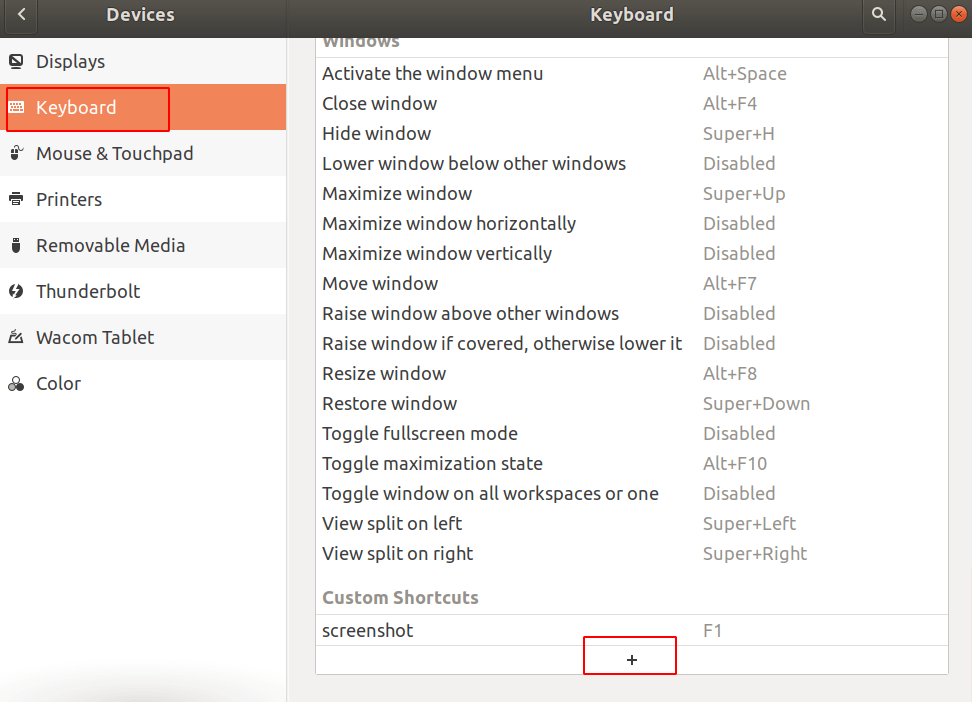Viewport: 972px width, 702px height.
Task: Select the Keyboard panel label
Action: tap(76, 107)
